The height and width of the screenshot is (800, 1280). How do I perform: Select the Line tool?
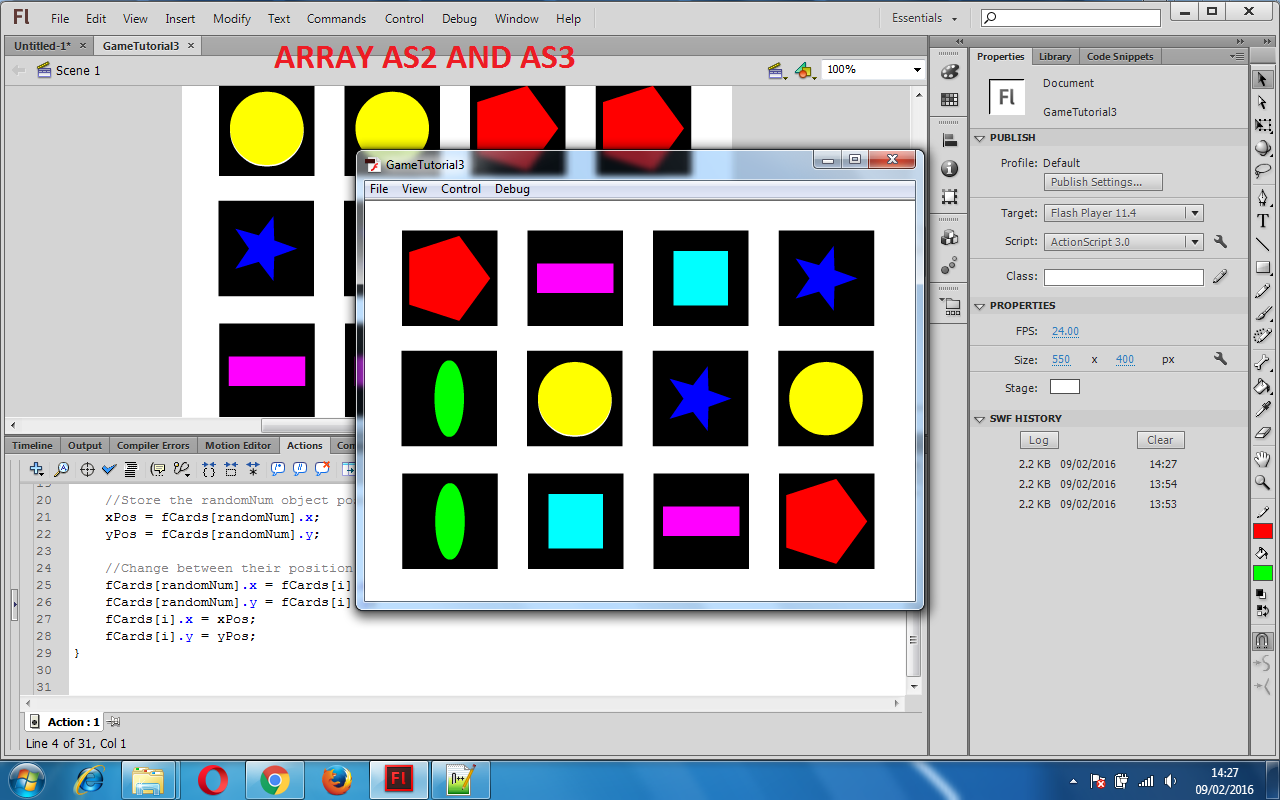(x=1262, y=244)
